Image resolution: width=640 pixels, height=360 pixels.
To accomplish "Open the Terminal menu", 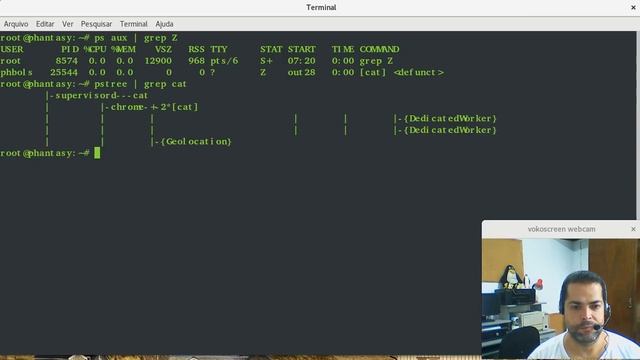I will tap(133, 24).
